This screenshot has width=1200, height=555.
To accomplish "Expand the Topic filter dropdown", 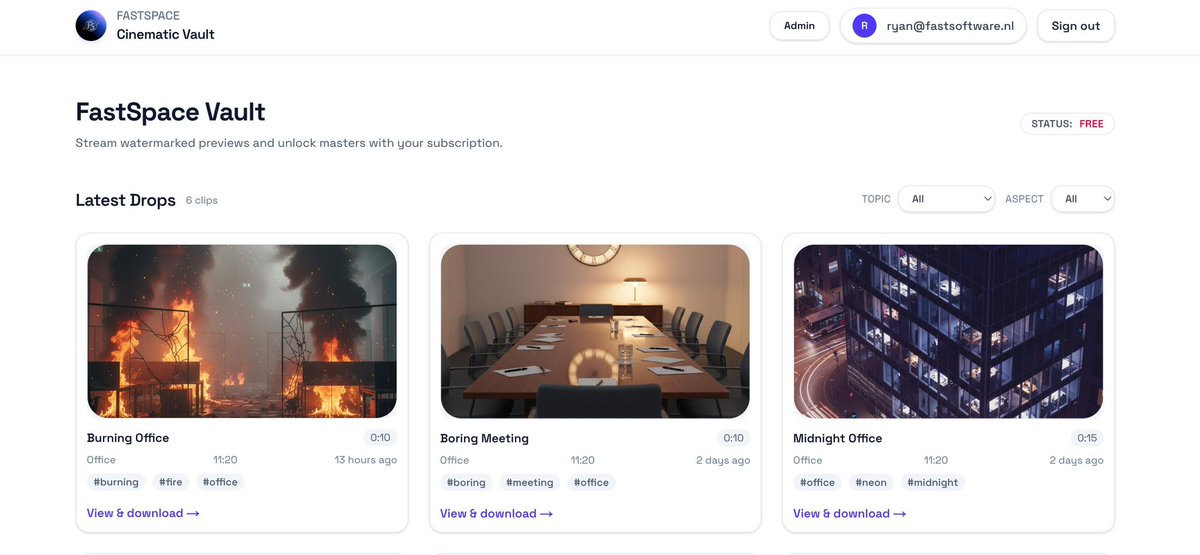I will (946, 199).
